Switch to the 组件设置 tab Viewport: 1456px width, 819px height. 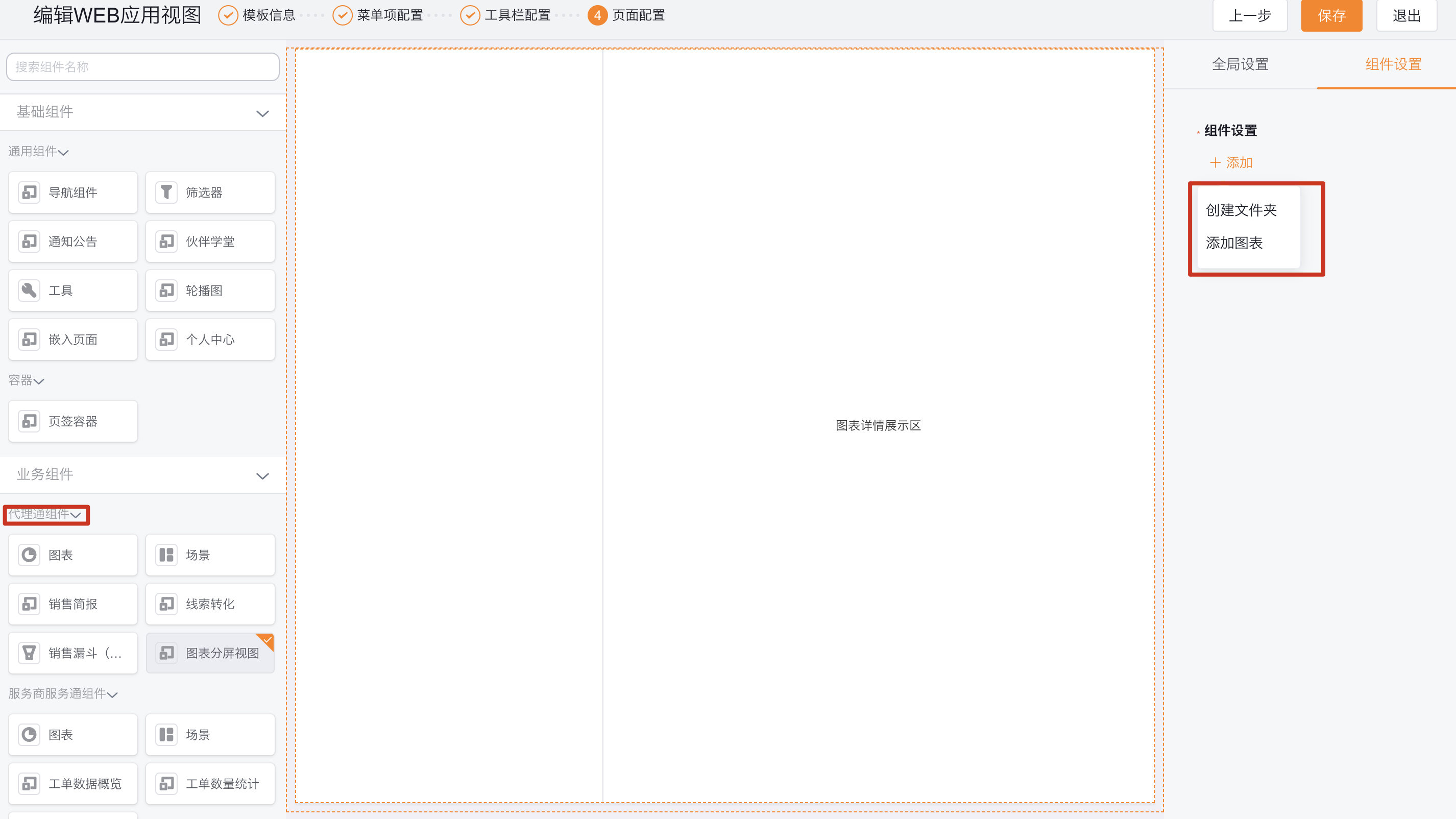1393,64
